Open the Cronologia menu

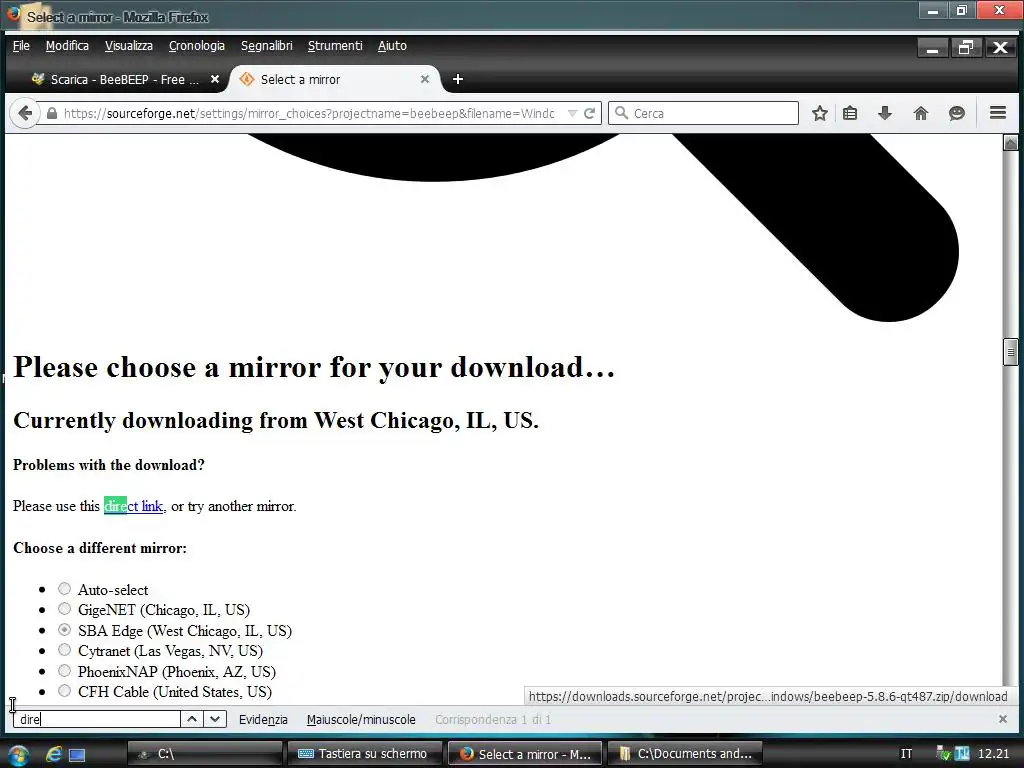pyautogui.click(x=197, y=46)
